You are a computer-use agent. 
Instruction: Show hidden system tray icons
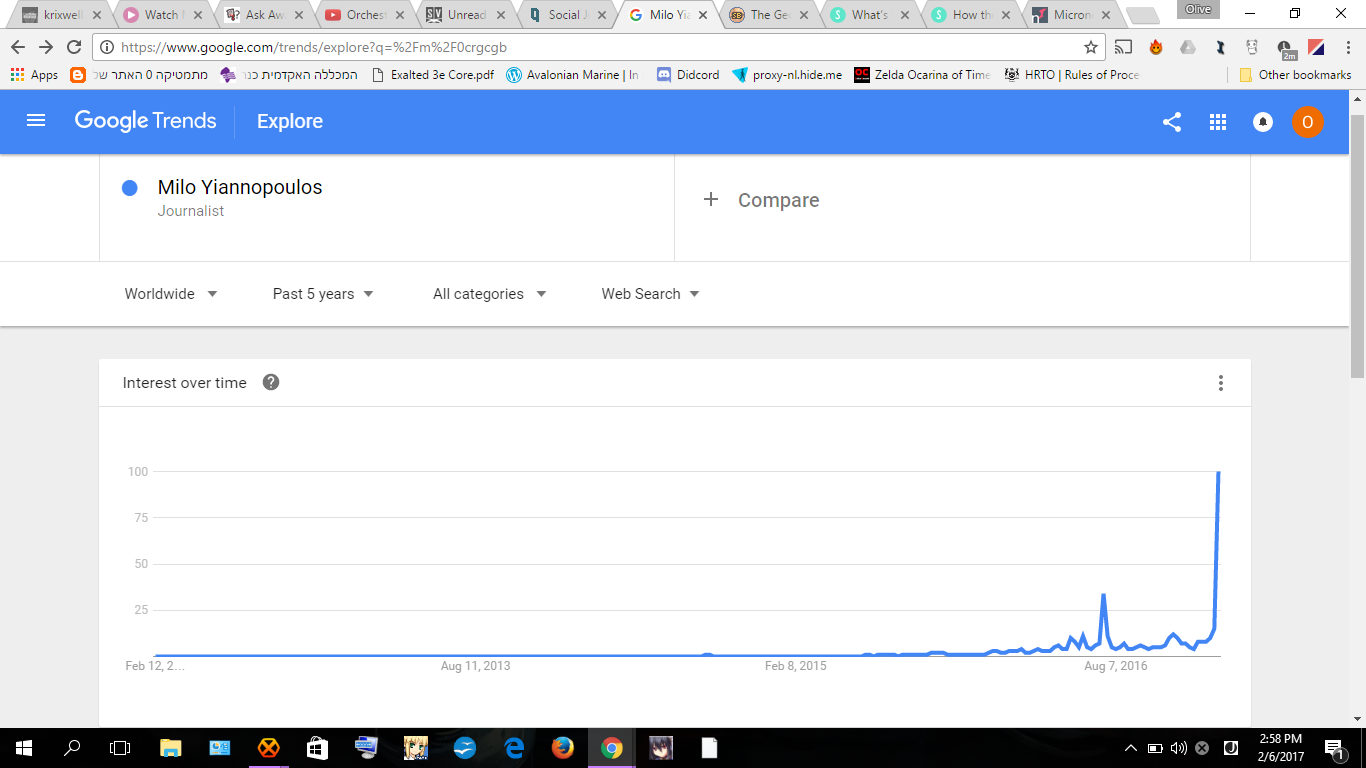pos(1131,748)
